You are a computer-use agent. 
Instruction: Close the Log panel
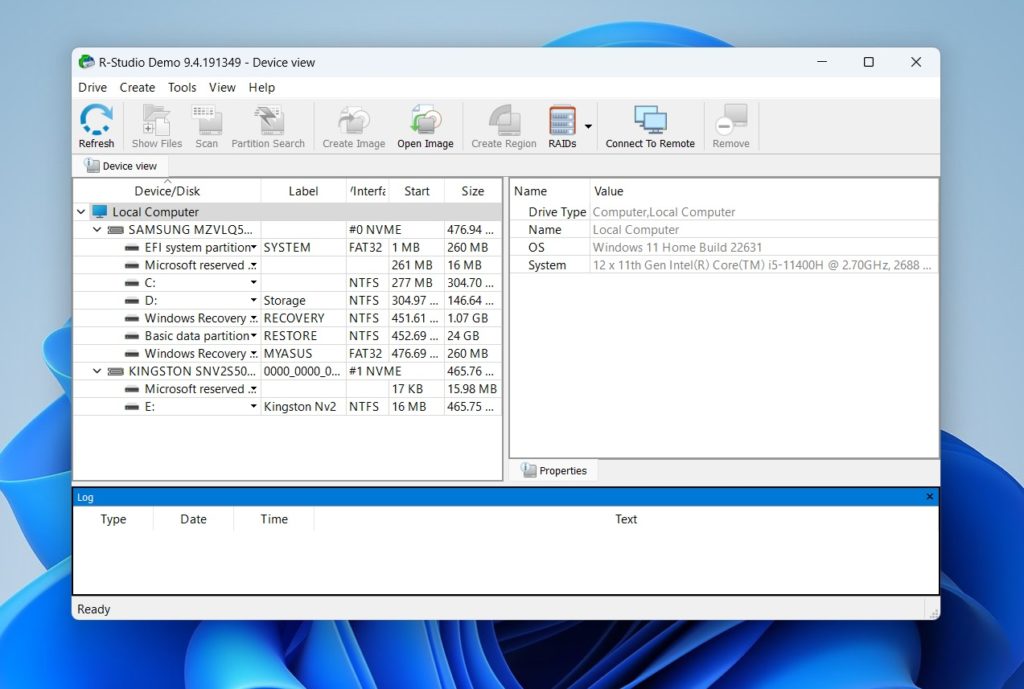pos(929,496)
